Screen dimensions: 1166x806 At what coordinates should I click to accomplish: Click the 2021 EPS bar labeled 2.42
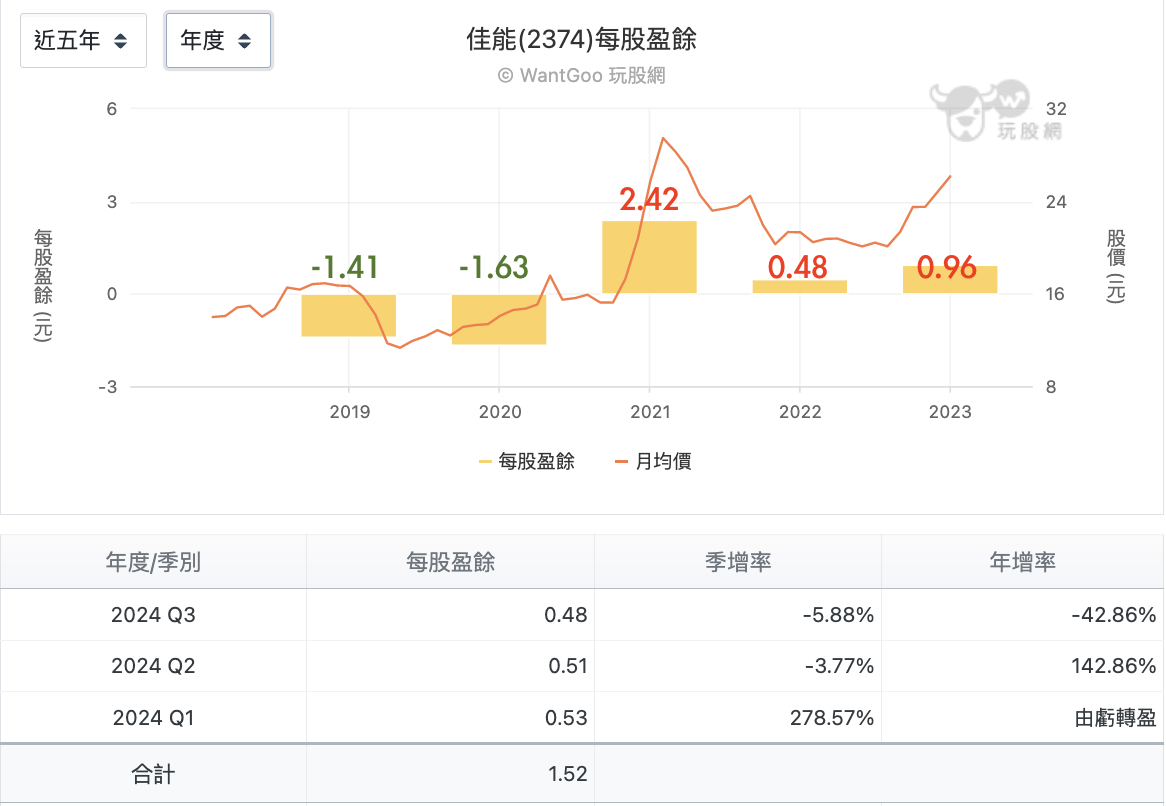[x=649, y=257]
